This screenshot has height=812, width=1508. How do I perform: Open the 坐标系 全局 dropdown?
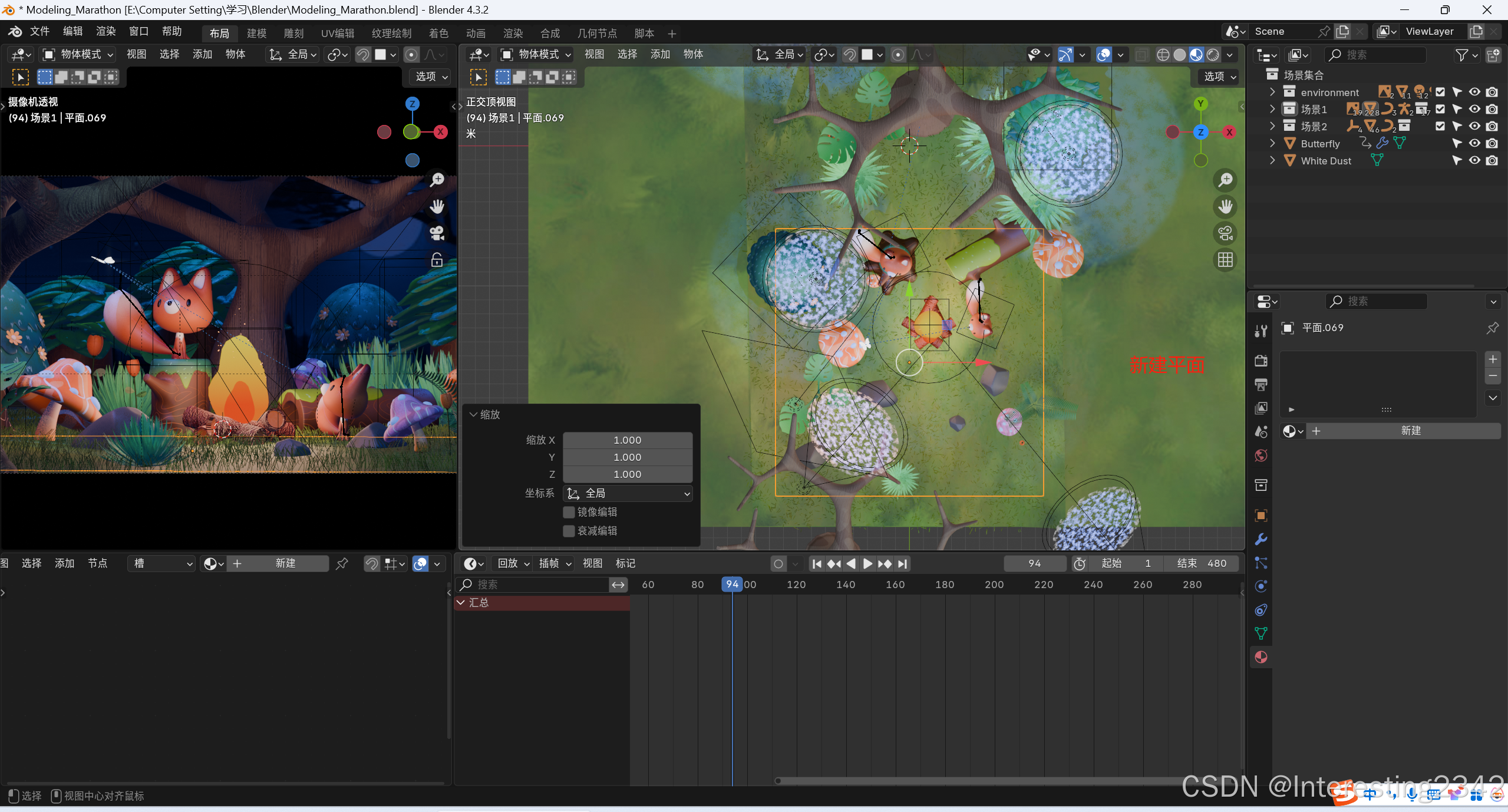(x=628, y=493)
